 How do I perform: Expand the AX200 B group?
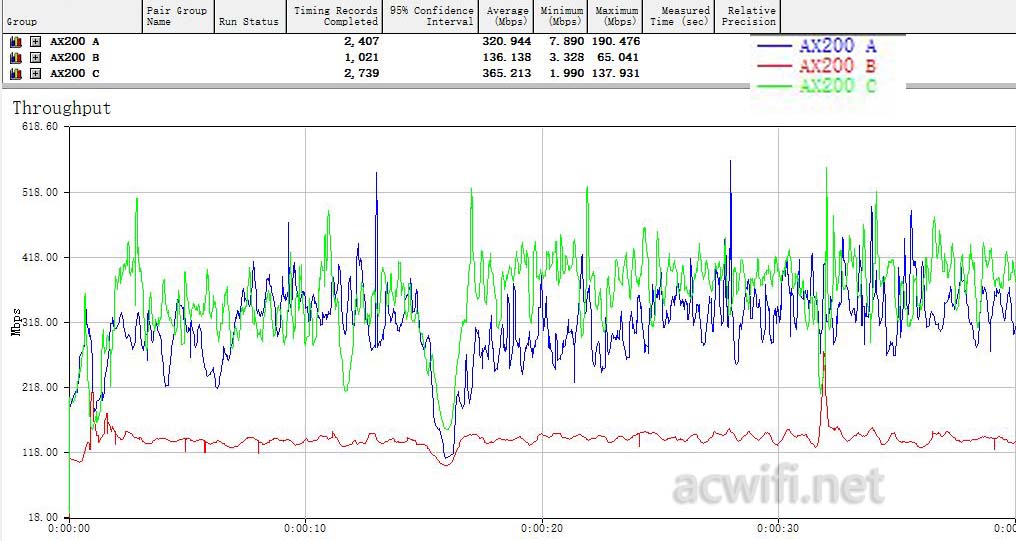coord(36,58)
